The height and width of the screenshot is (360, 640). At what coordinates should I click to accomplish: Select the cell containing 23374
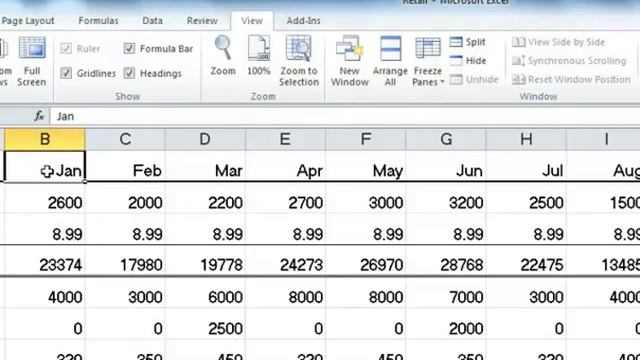[45, 261]
